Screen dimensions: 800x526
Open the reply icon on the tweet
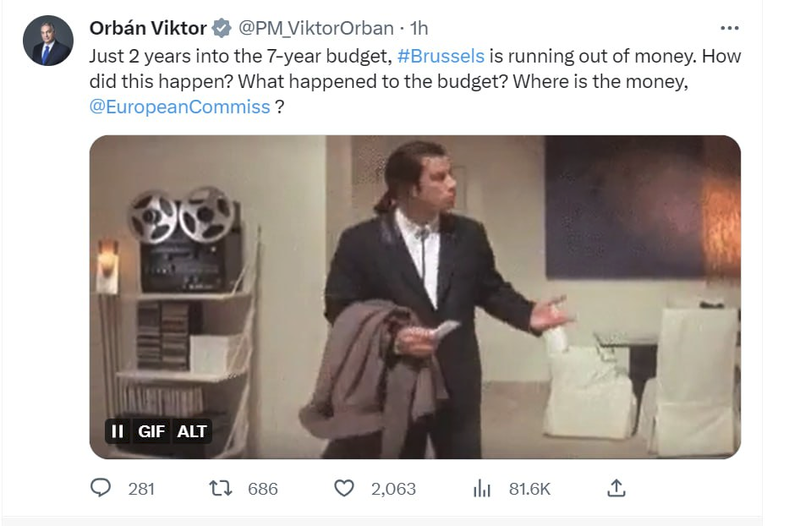point(99,488)
